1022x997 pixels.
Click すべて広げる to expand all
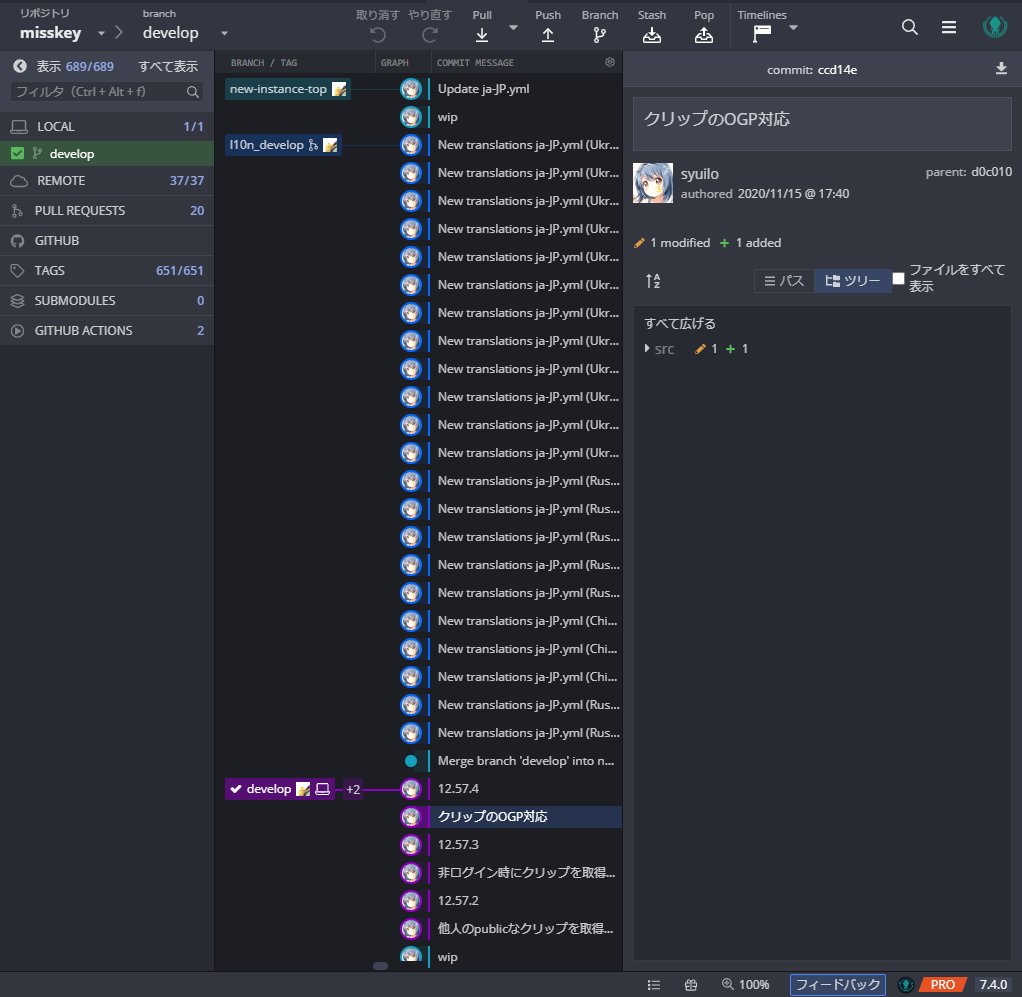pos(680,323)
